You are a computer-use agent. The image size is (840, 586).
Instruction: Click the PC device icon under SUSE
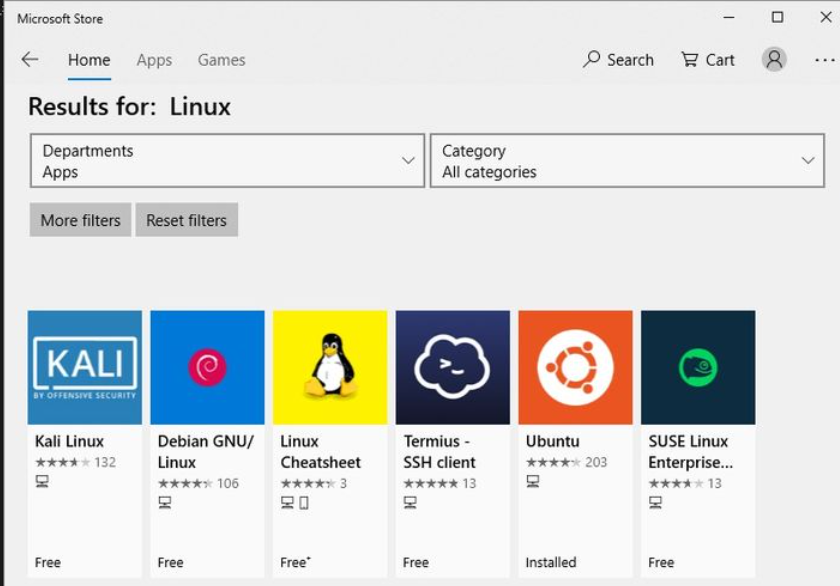point(656,502)
